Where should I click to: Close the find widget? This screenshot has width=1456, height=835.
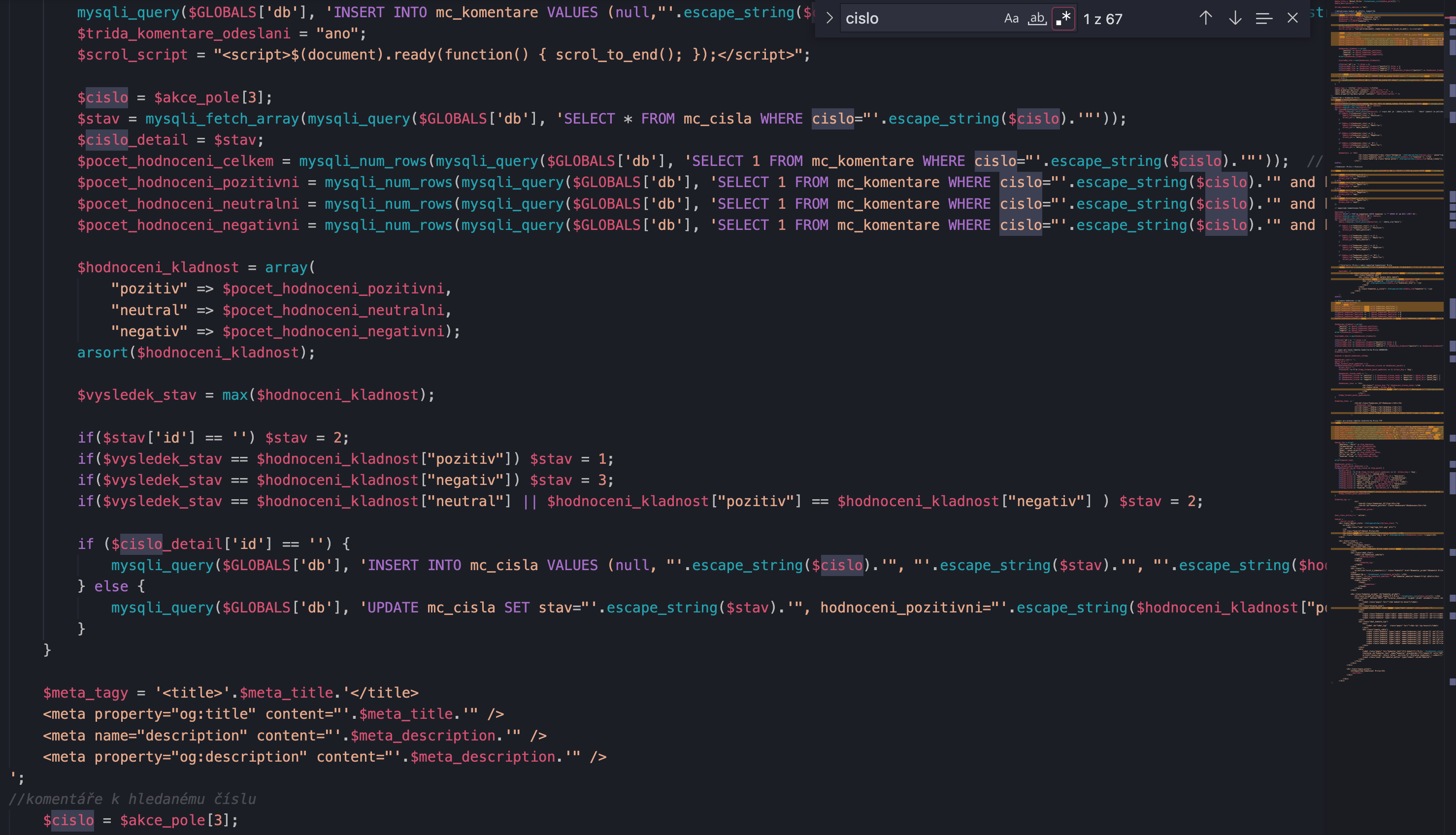1292,18
